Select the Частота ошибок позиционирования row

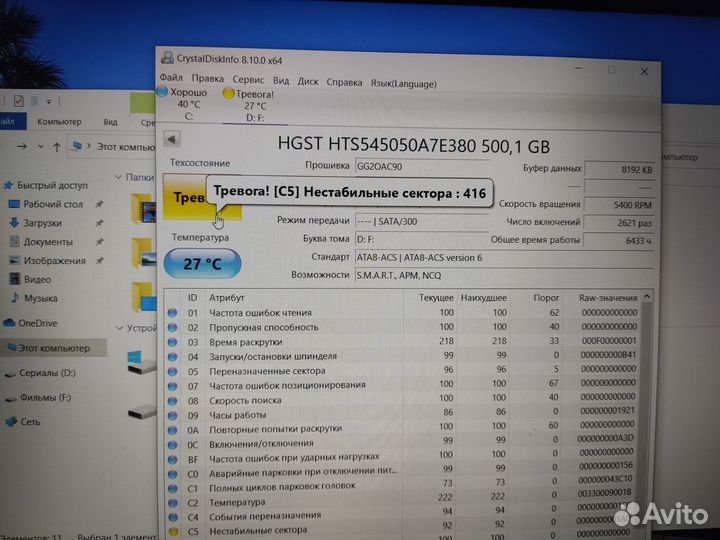(403, 384)
